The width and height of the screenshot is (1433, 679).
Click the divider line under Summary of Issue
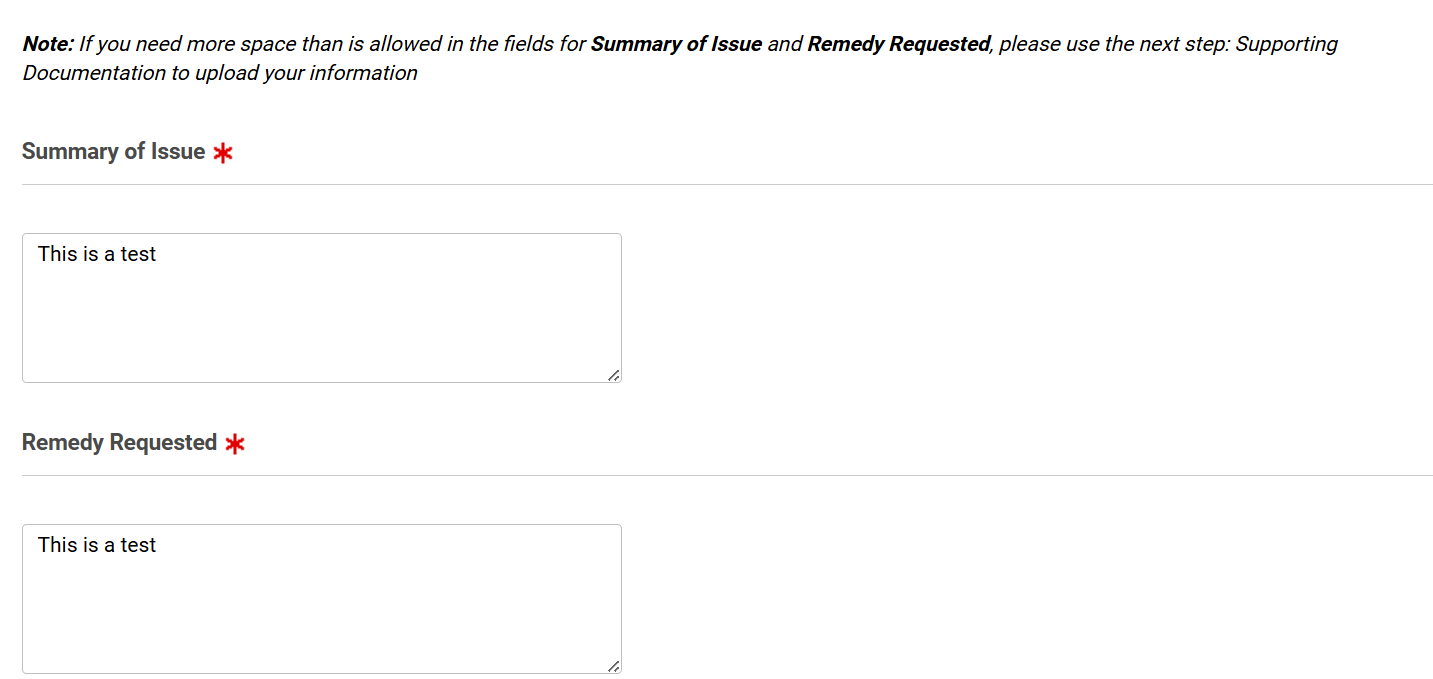pos(727,185)
